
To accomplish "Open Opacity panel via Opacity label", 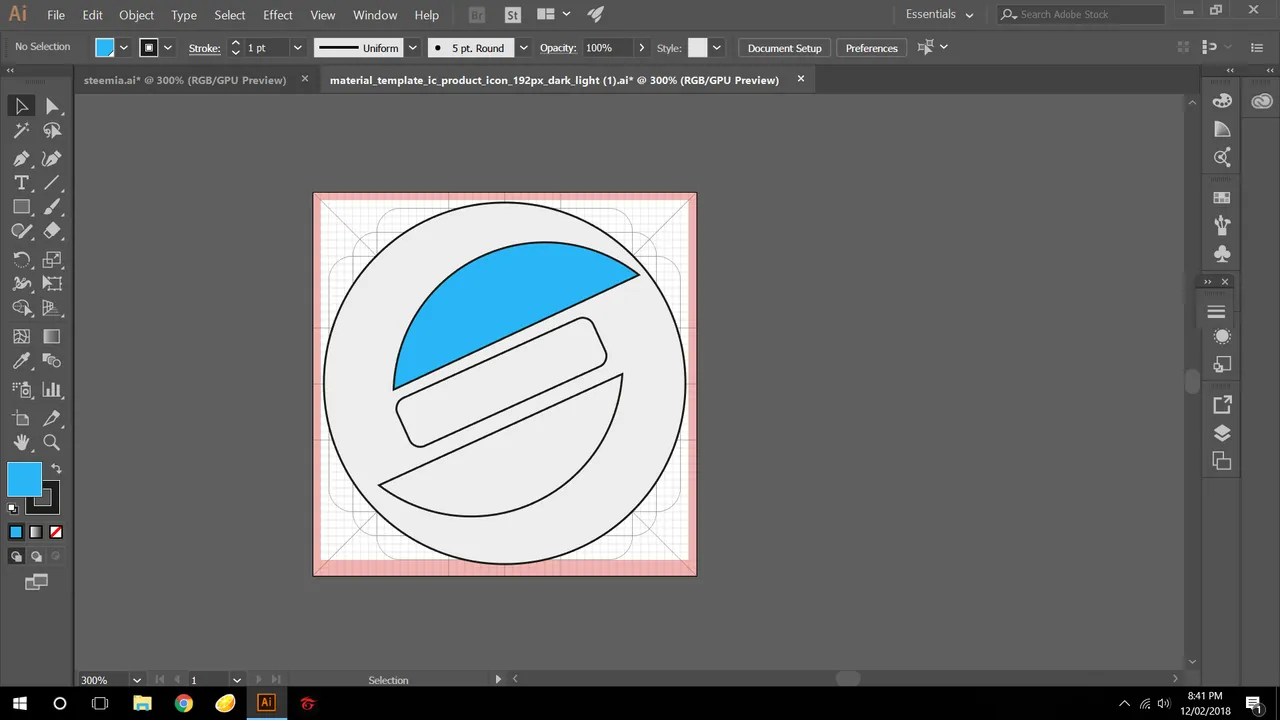I will pyautogui.click(x=558, y=48).
